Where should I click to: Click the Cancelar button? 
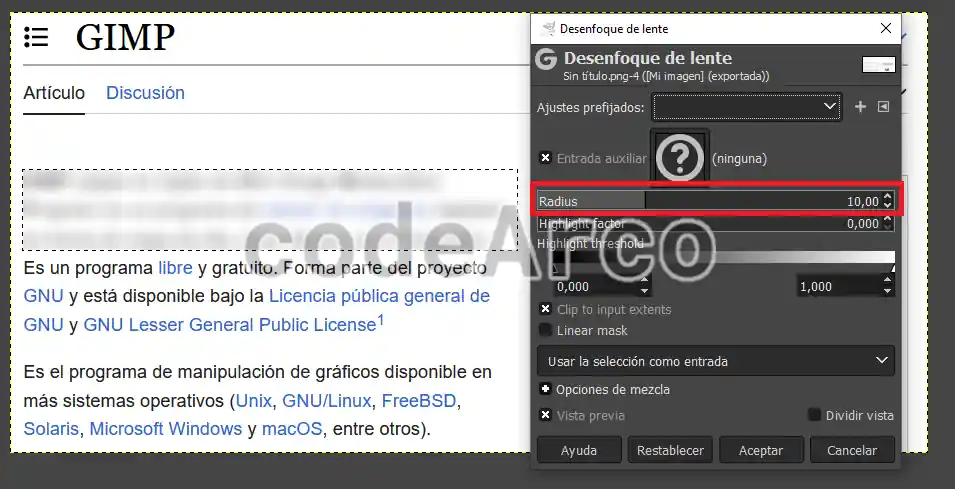tap(852, 451)
